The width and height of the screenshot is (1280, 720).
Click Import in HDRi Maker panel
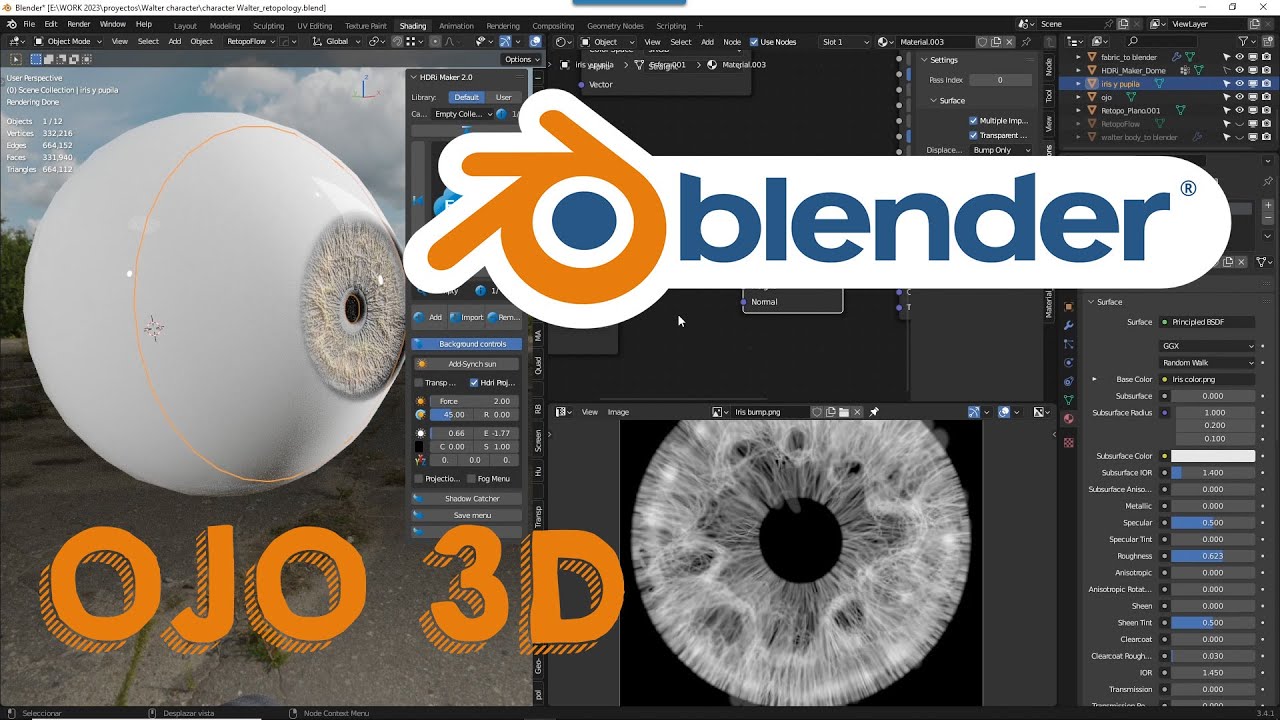[x=467, y=317]
